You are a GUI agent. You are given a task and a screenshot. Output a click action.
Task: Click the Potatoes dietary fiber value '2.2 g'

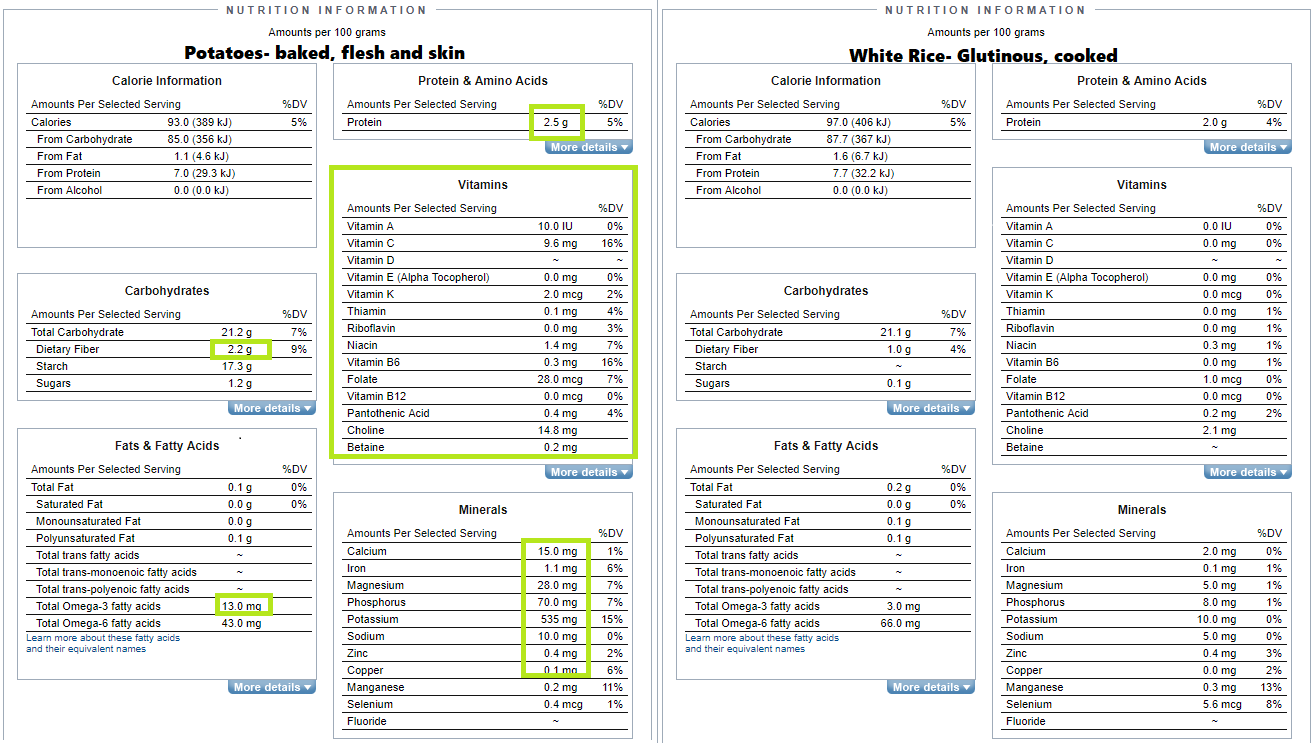(239, 349)
